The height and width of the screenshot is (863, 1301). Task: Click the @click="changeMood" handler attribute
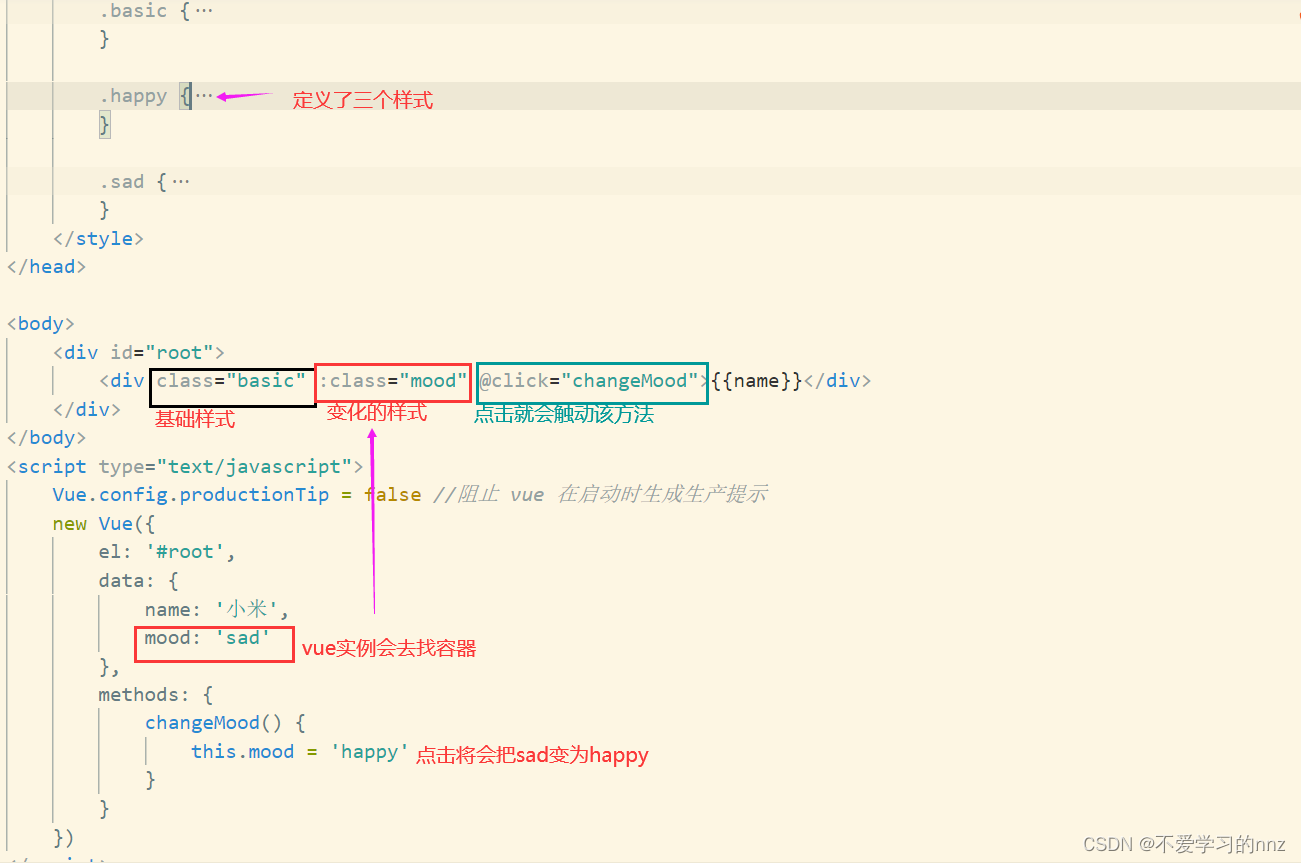tap(589, 380)
